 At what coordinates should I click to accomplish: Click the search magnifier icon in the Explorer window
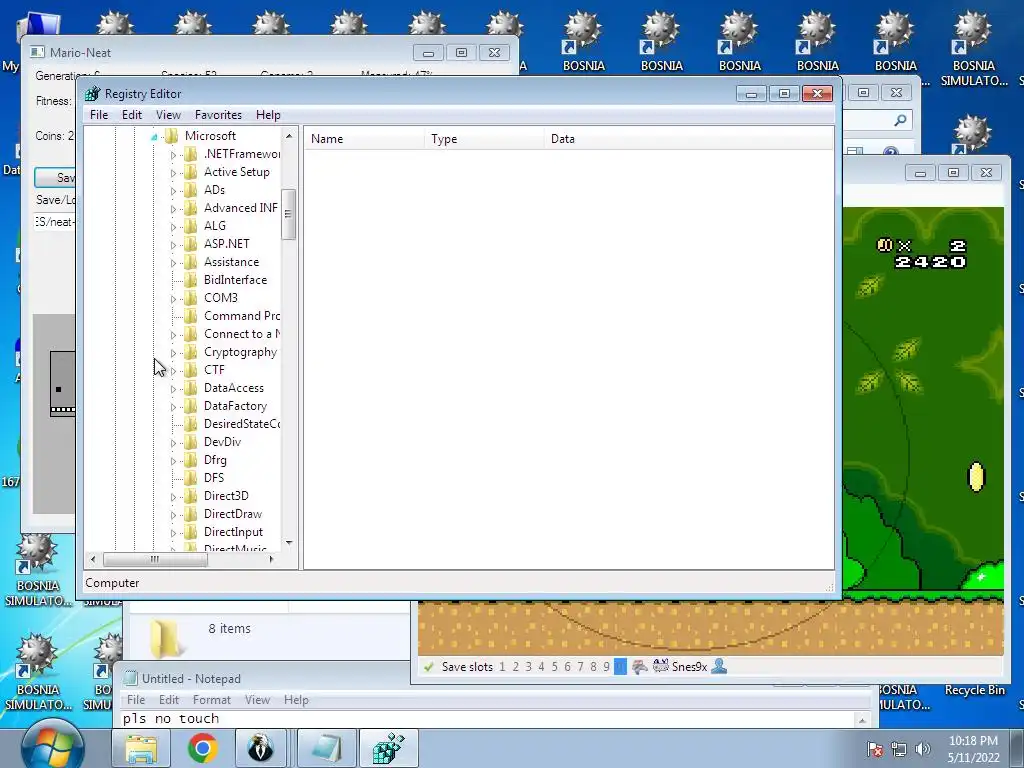tap(900, 120)
